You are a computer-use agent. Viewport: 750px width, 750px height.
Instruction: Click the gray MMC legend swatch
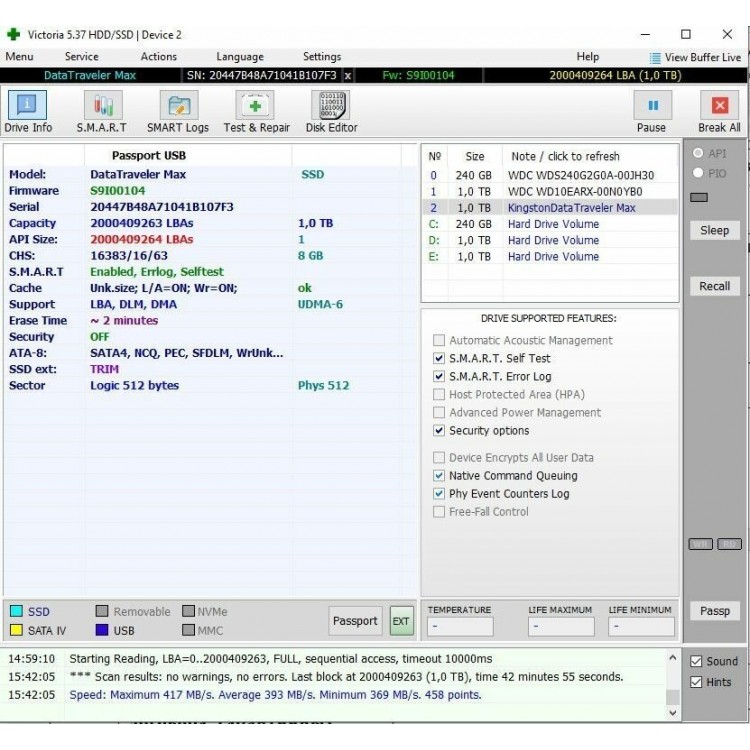coord(188,630)
